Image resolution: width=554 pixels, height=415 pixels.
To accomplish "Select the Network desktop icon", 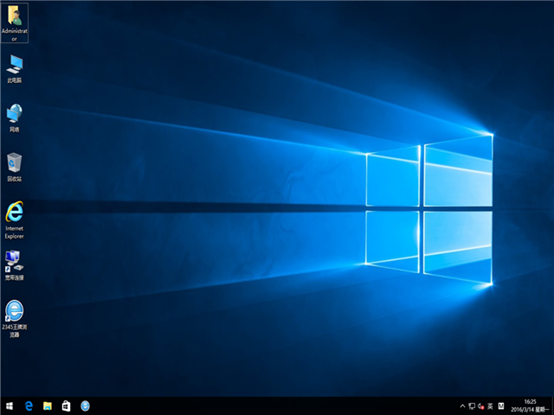I will click(x=14, y=118).
